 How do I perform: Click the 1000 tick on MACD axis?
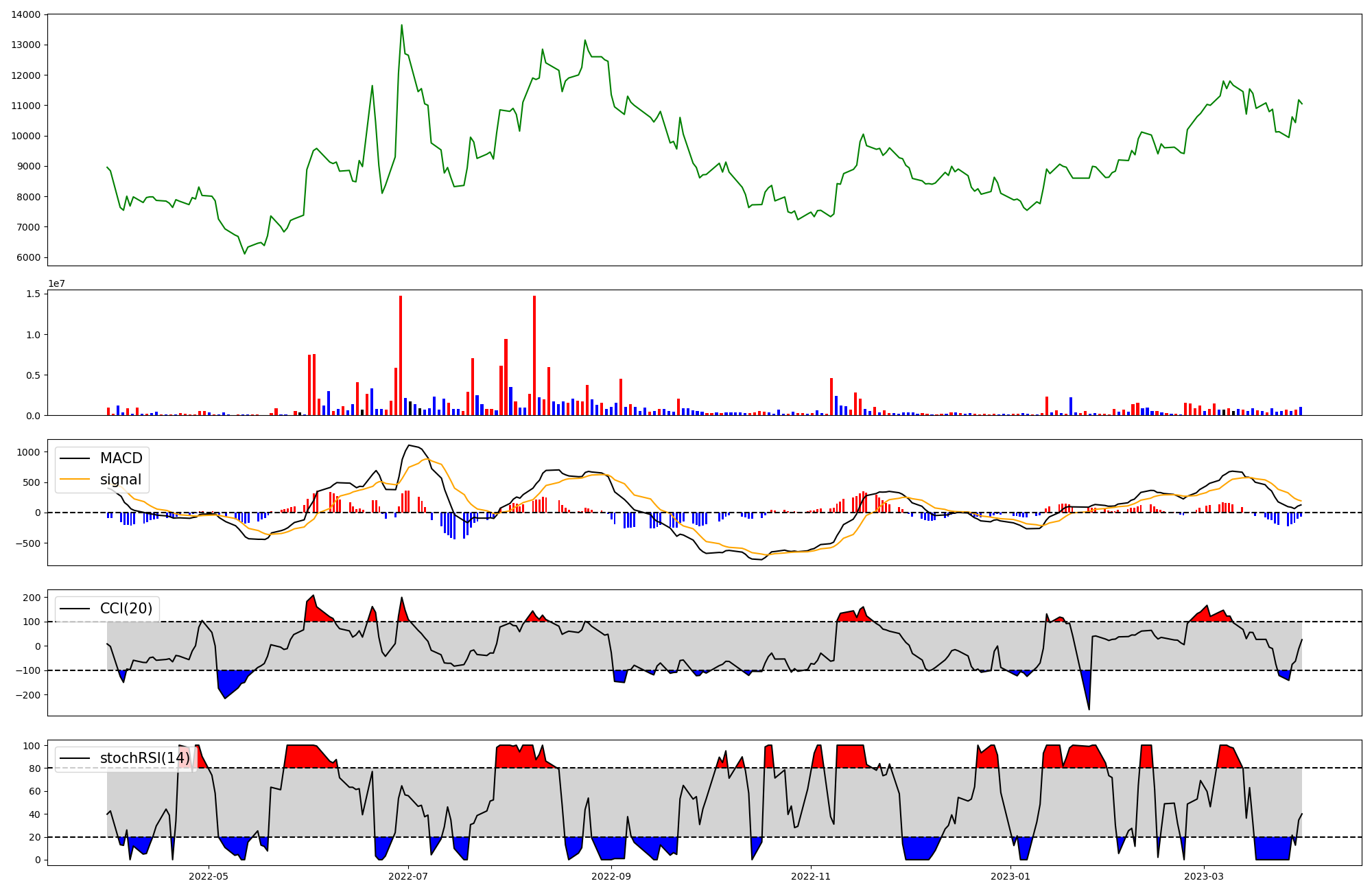[x=29, y=451]
